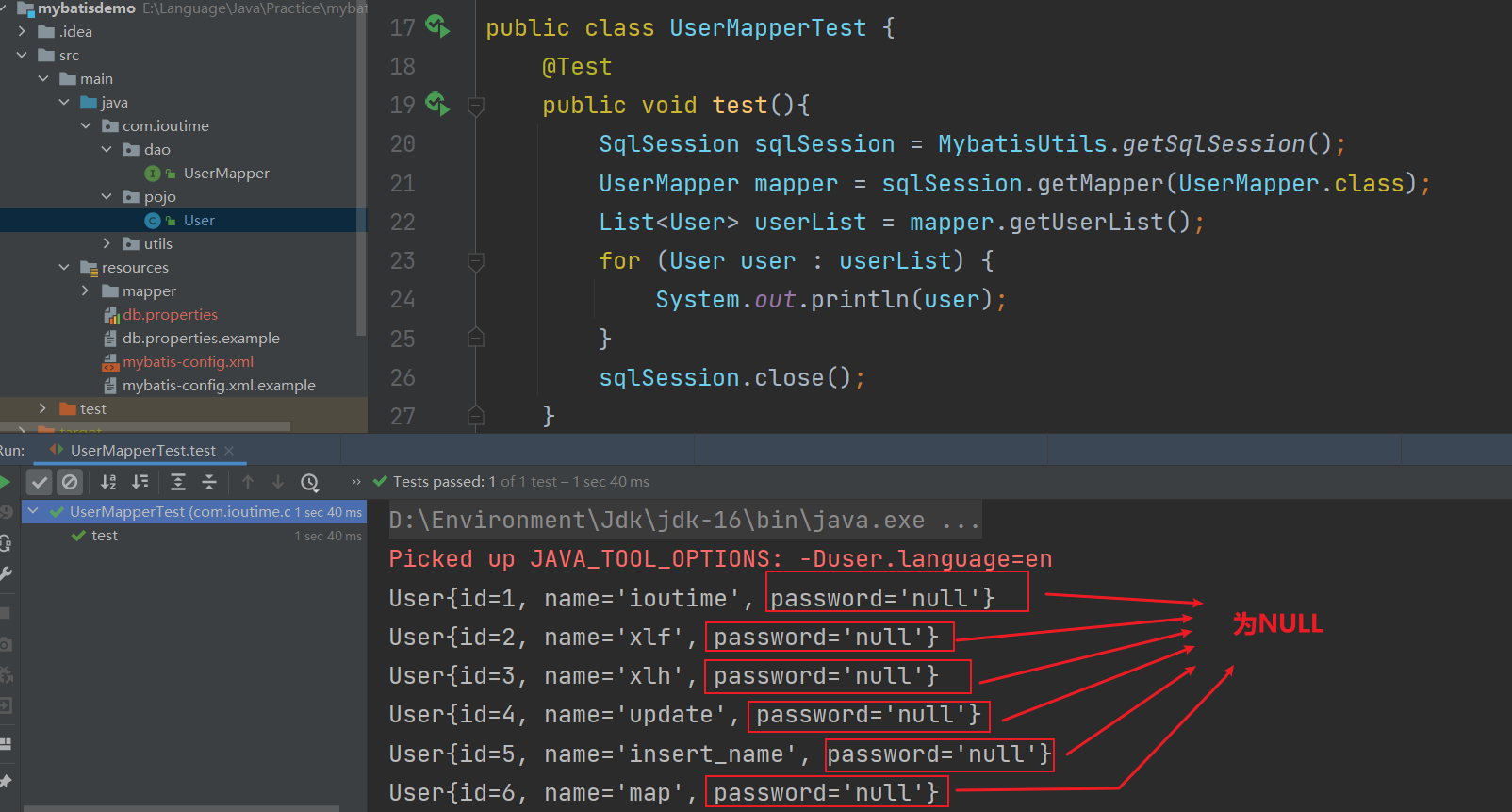
Task: Click output line User{id=6, name='map'
Action: (x=664, y=793)
